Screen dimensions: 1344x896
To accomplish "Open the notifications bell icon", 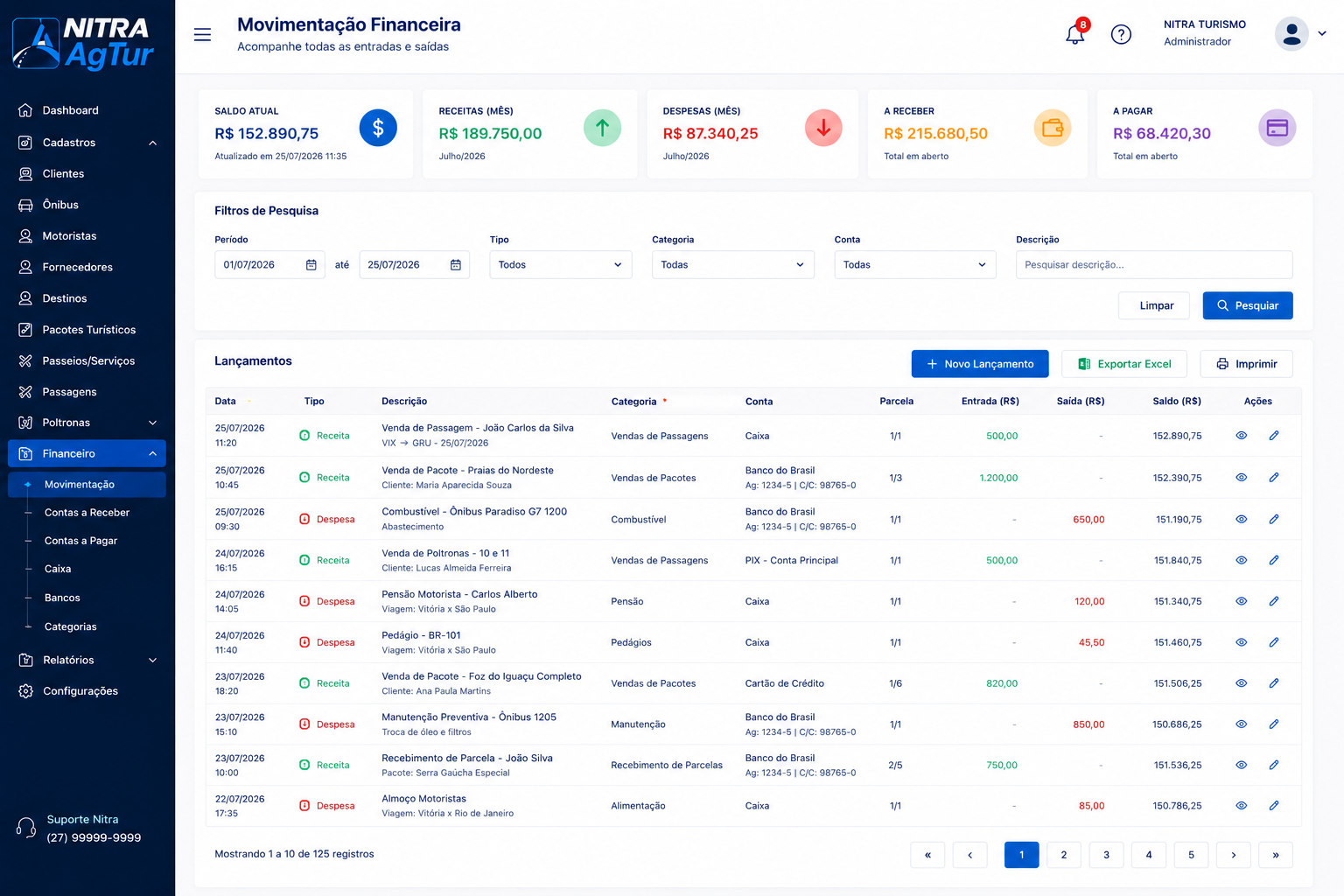I will (x=1074, y=35).
